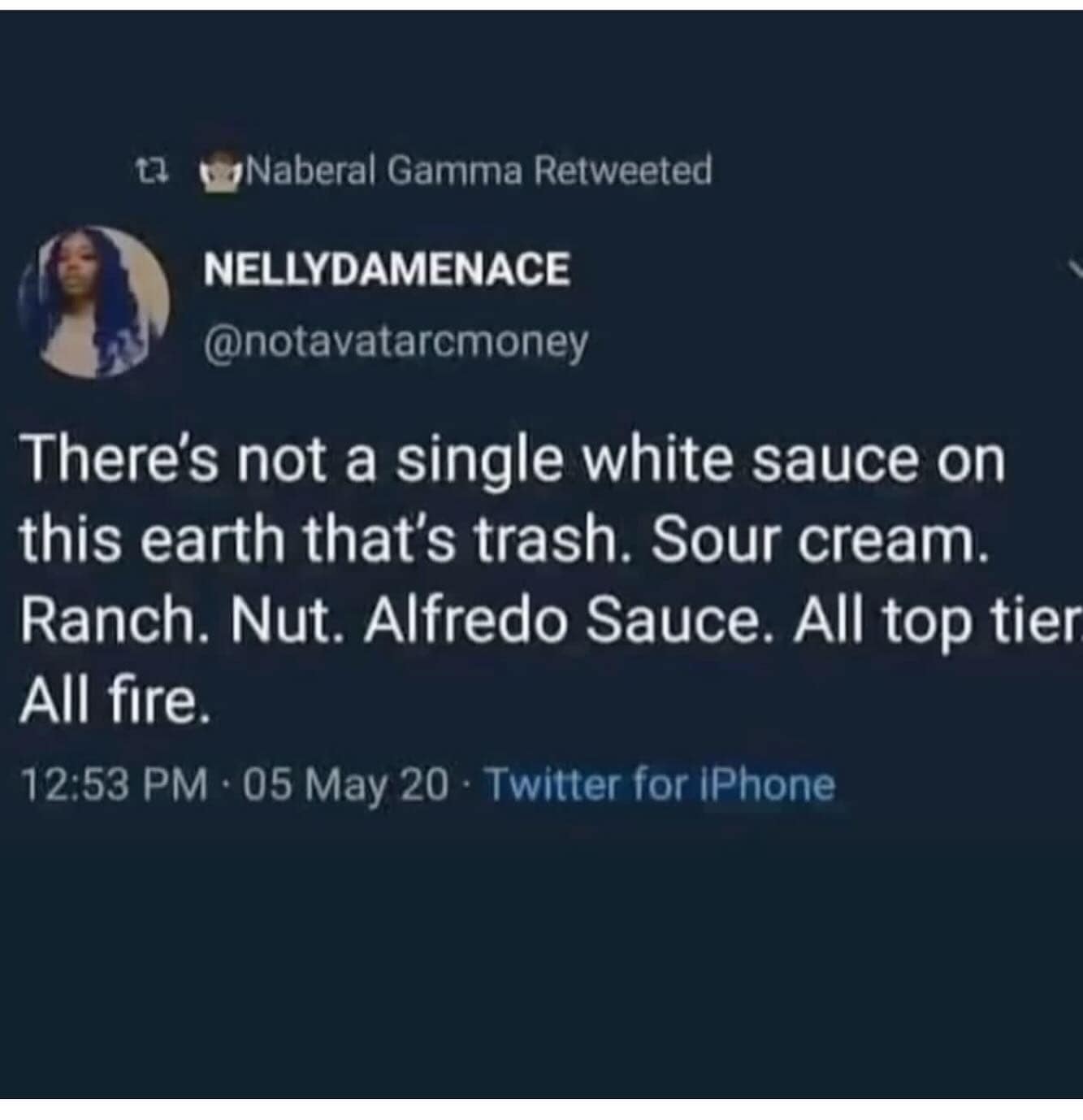Click the 12:53 PM timestamp
This screenshot has height=1120, width=1083.
[x=113, y=785]
